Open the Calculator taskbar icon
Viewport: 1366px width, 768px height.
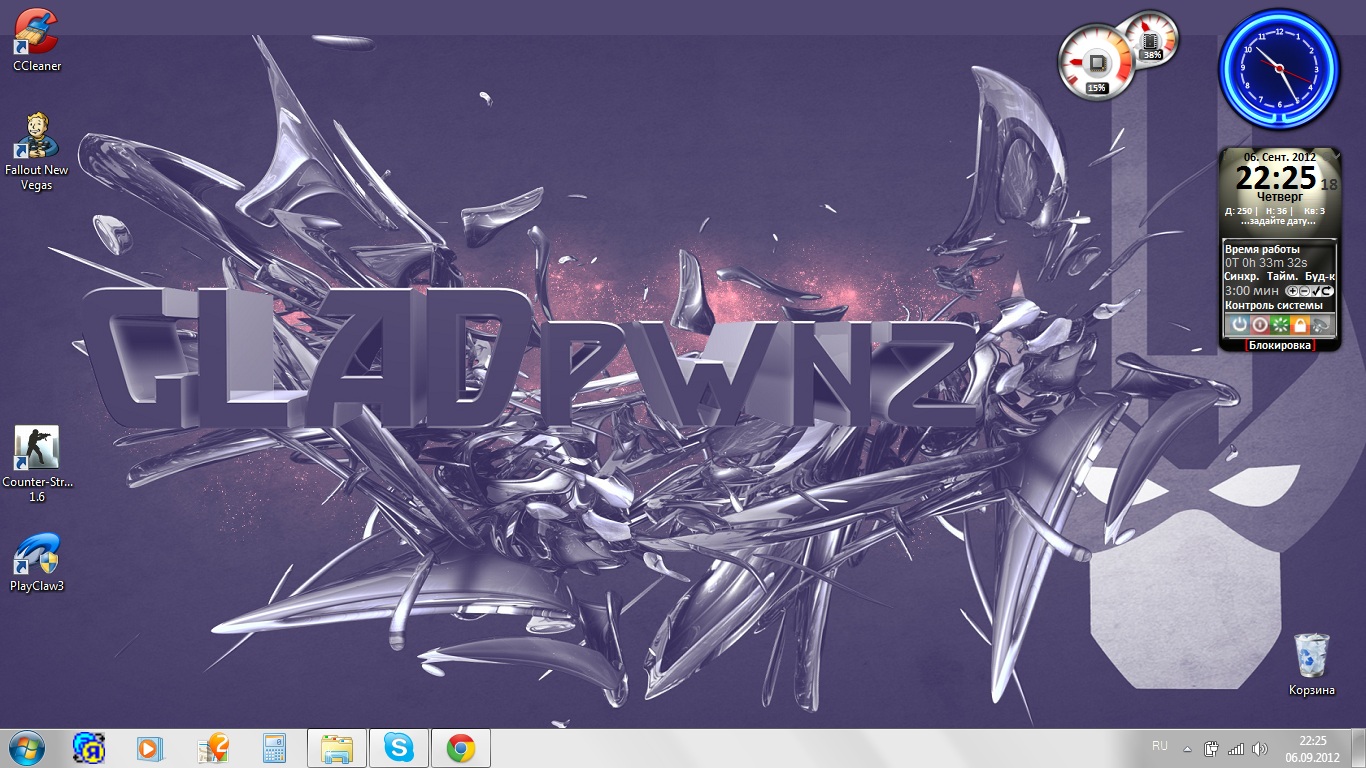tap(274, 748)
